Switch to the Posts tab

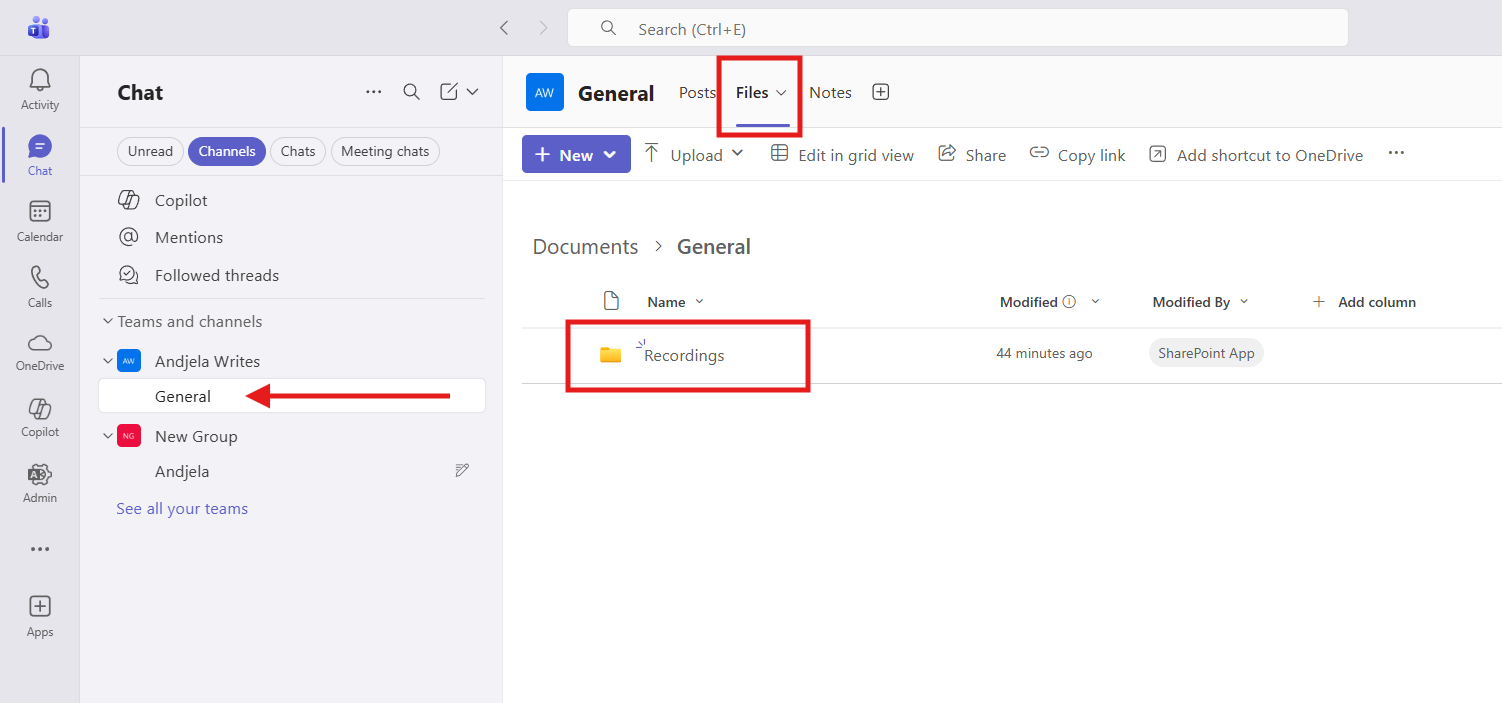point(697,93)
